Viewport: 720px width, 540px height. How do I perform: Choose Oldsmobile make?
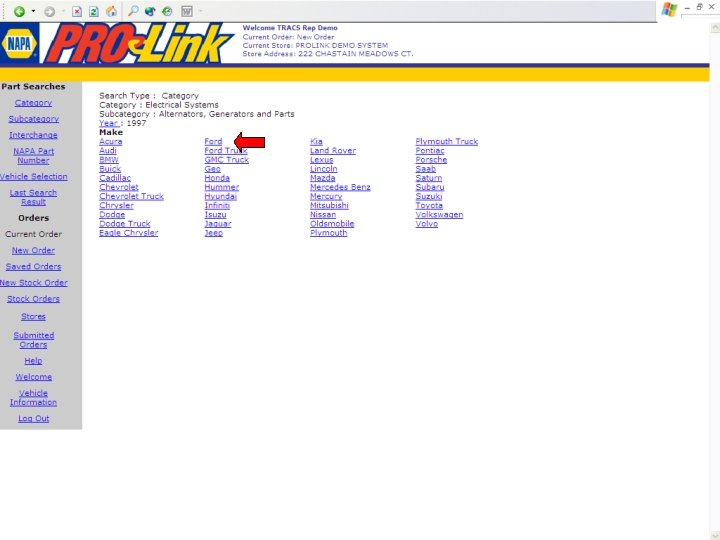(332, 224)
